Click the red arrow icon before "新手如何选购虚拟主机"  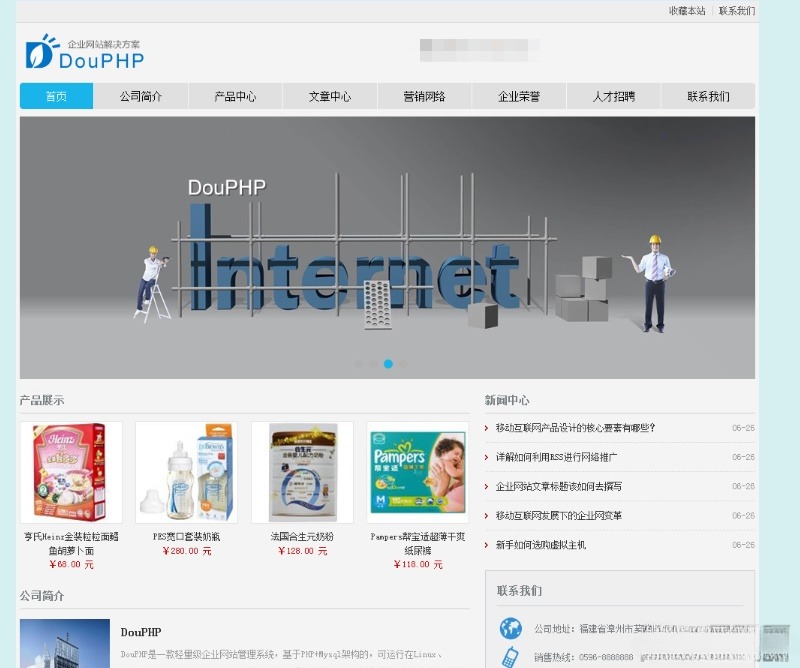tap(485, 545)
